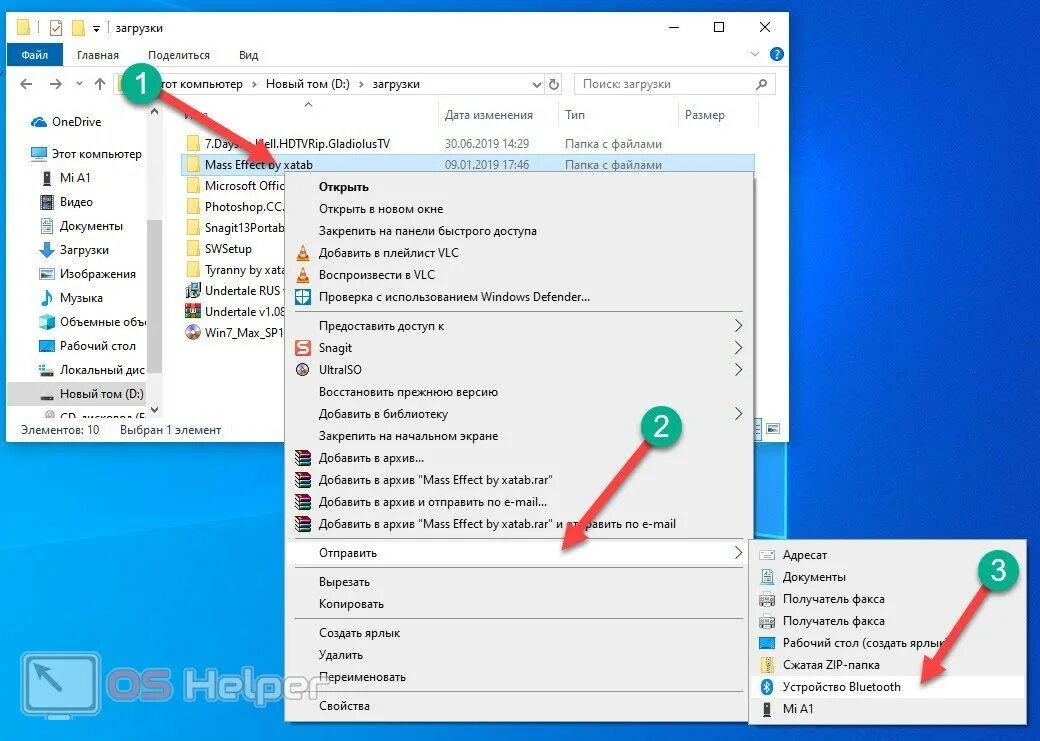This screenshot has height=741, width=1040.
Task: Click the search magnifier icon
Action: (761, 84)
